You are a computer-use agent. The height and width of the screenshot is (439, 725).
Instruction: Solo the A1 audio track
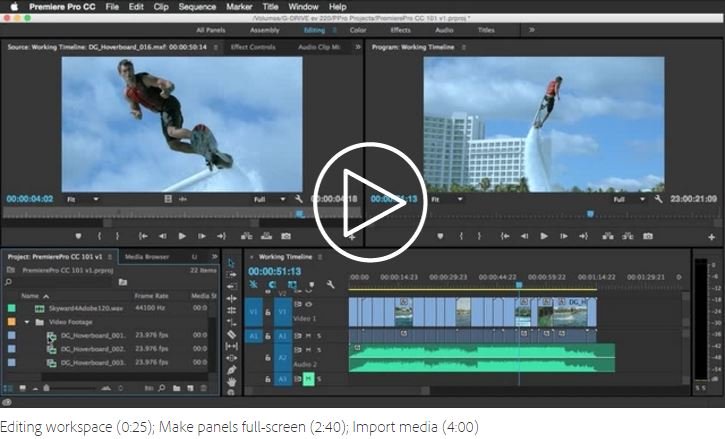[x=319, y=336]
